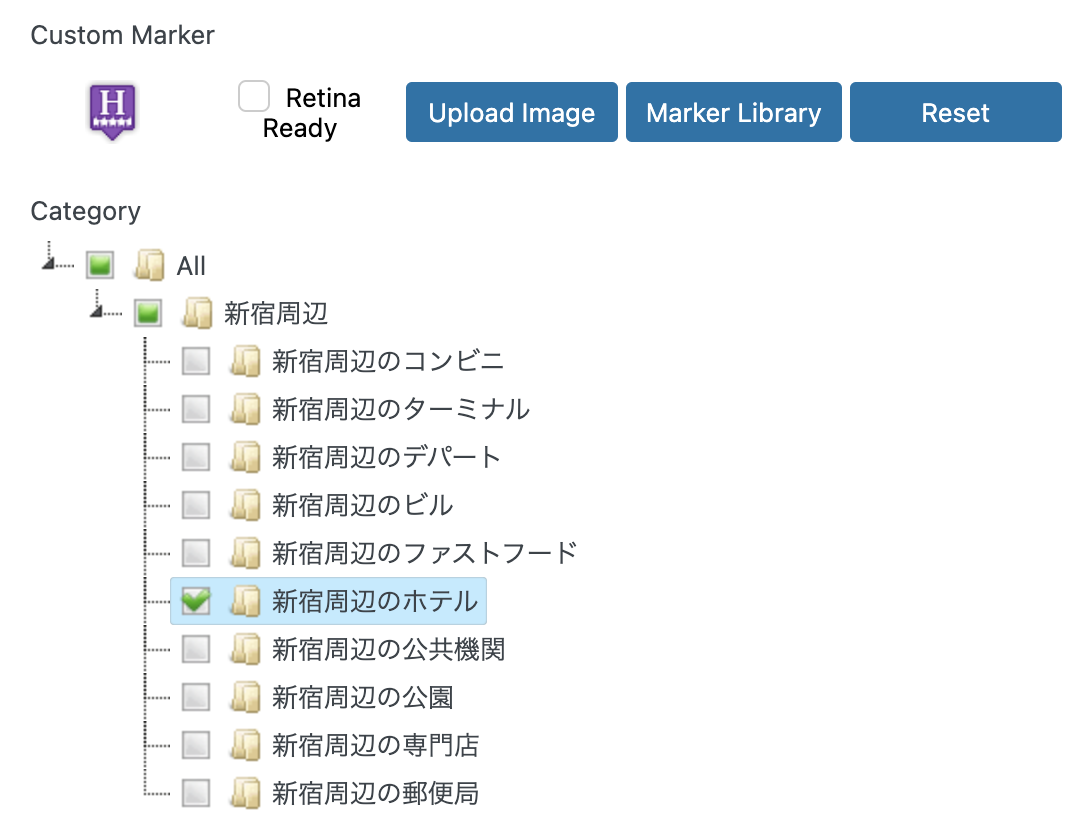Open the Marker Library
Viewport: 1080px width, 840px height.
click(x=734, y=112)
